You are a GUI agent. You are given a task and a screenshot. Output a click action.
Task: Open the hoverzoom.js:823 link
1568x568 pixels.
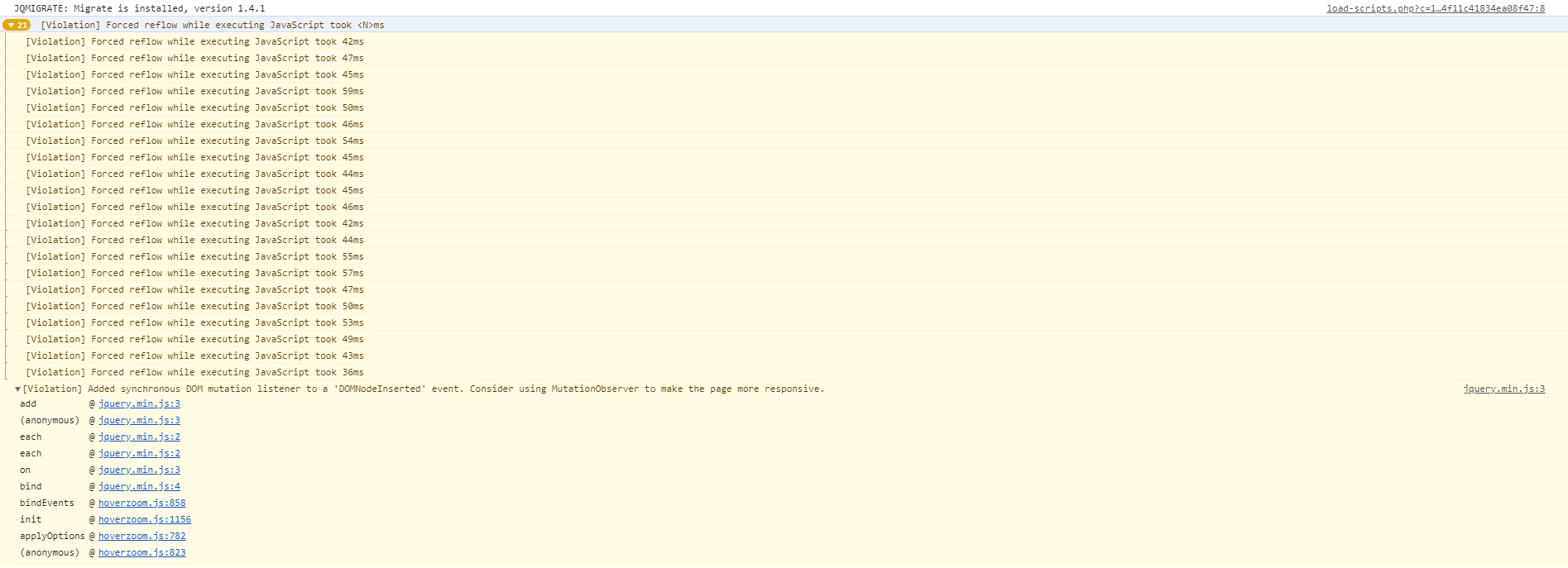[x=141, y=552]
